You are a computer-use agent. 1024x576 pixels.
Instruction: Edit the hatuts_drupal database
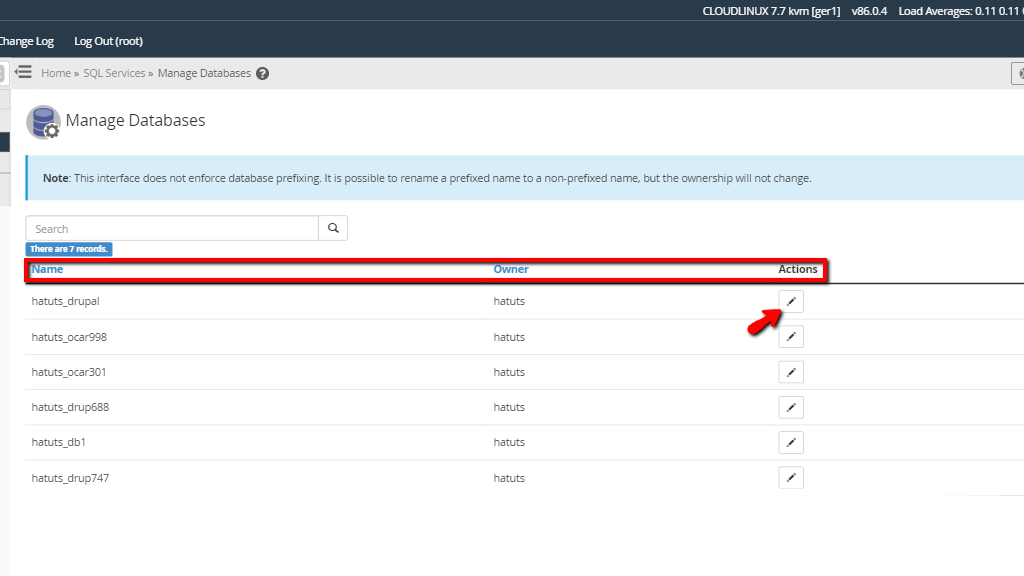(x=791, y=302)
